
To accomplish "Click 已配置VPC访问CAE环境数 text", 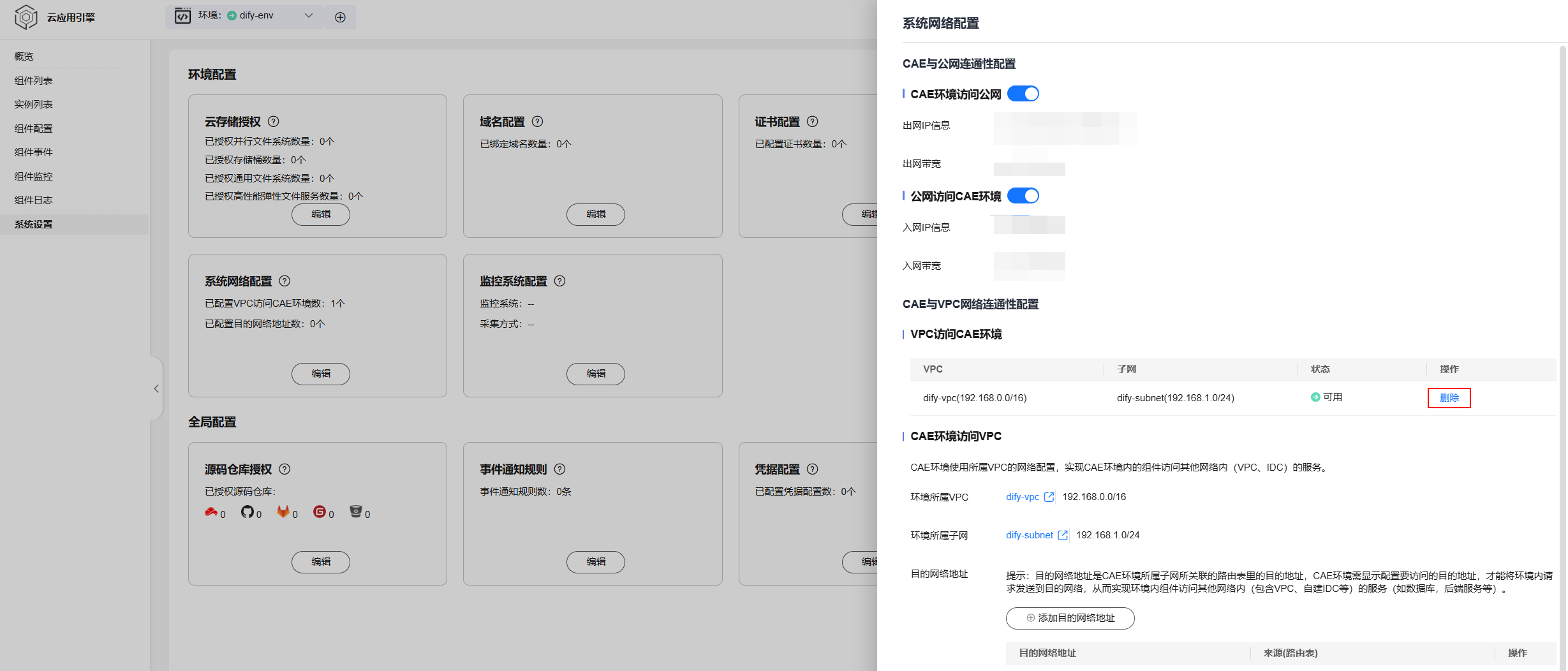I will (275, 304).
